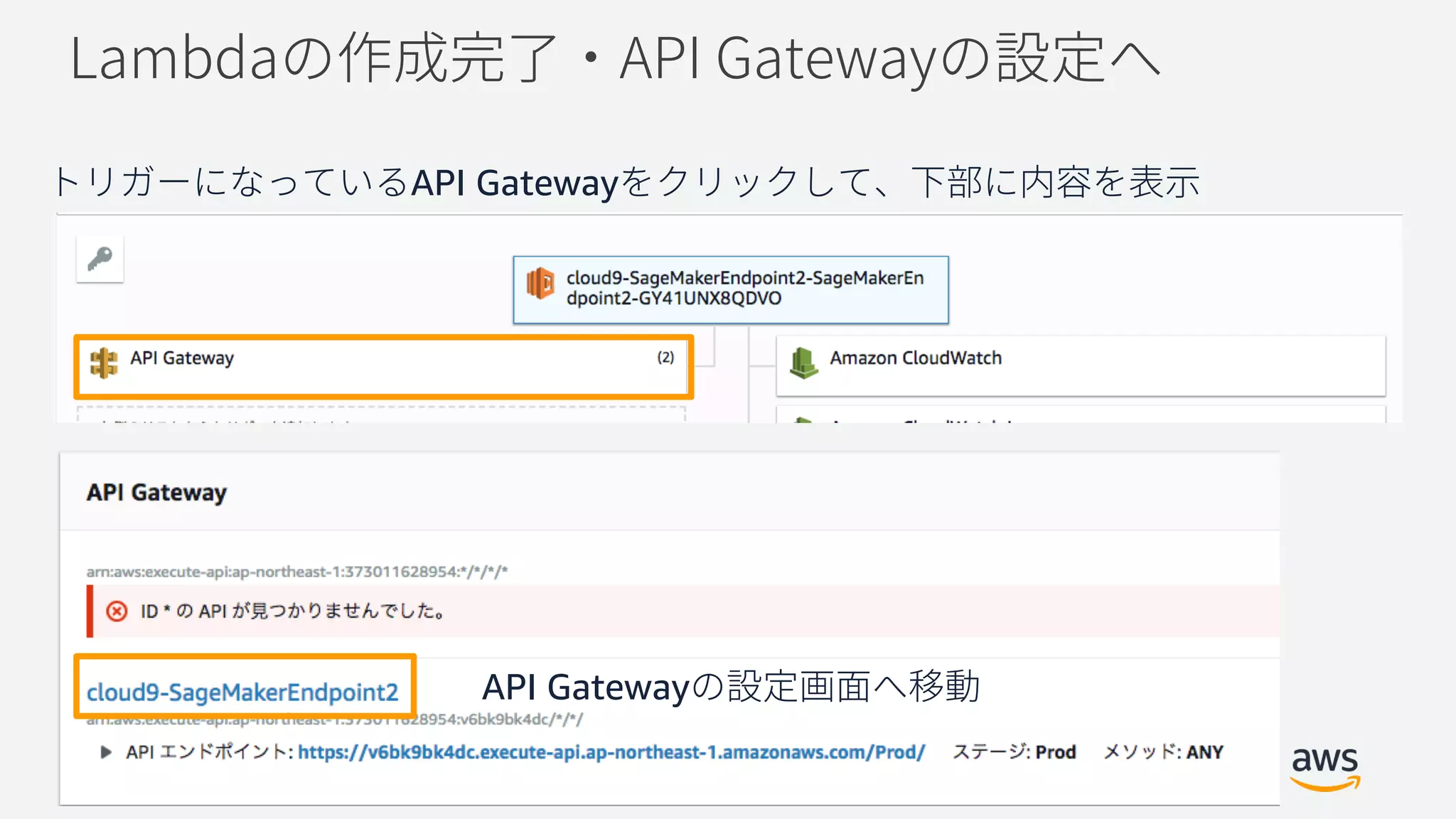Click the arn:aws:execute-api wildcard ARN text
The image size is (1456, 819).
pos(297,572)
